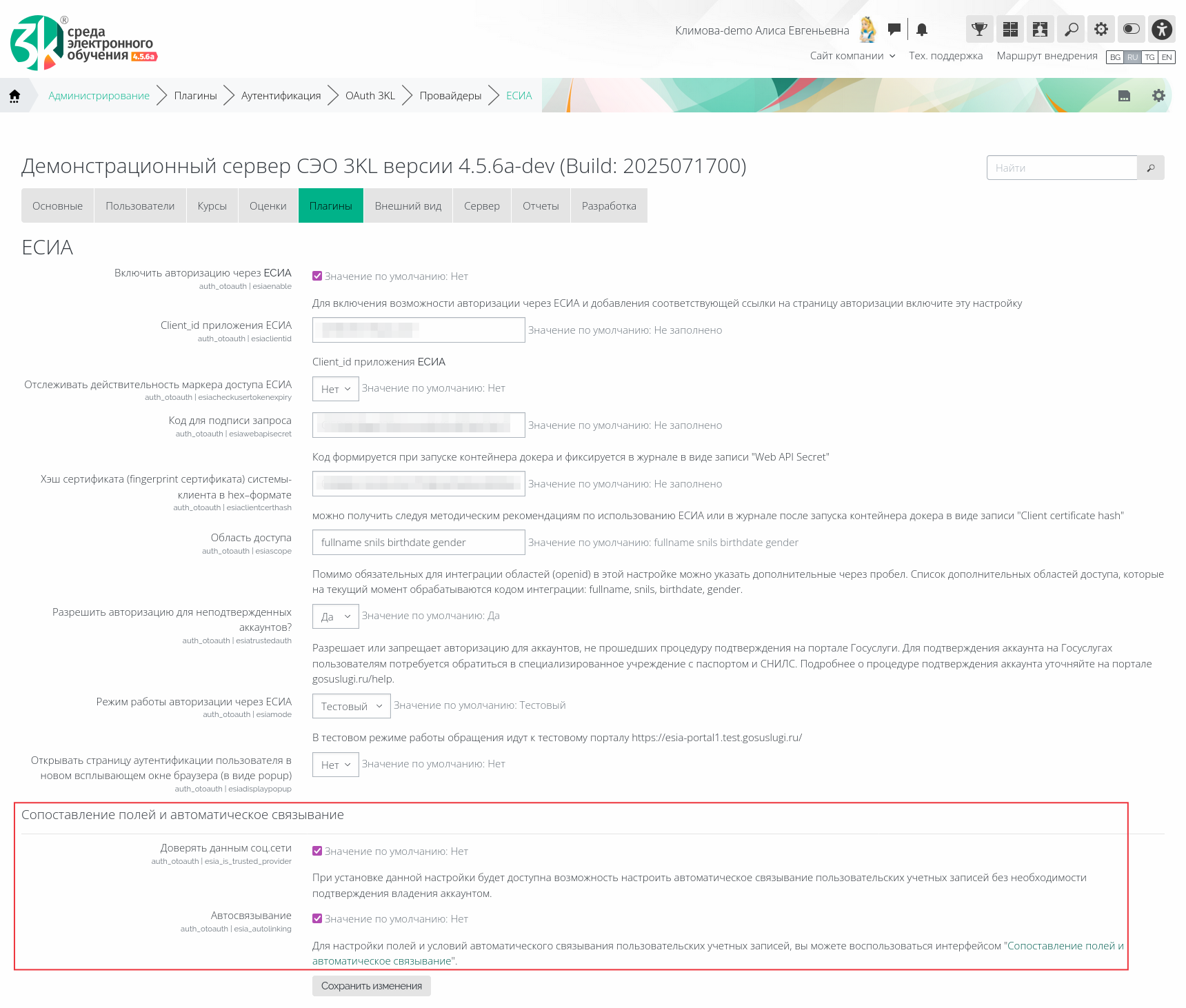Switch language to EN
This screenshot has height=1008, width=1186.
click(x=1167, y=57)
